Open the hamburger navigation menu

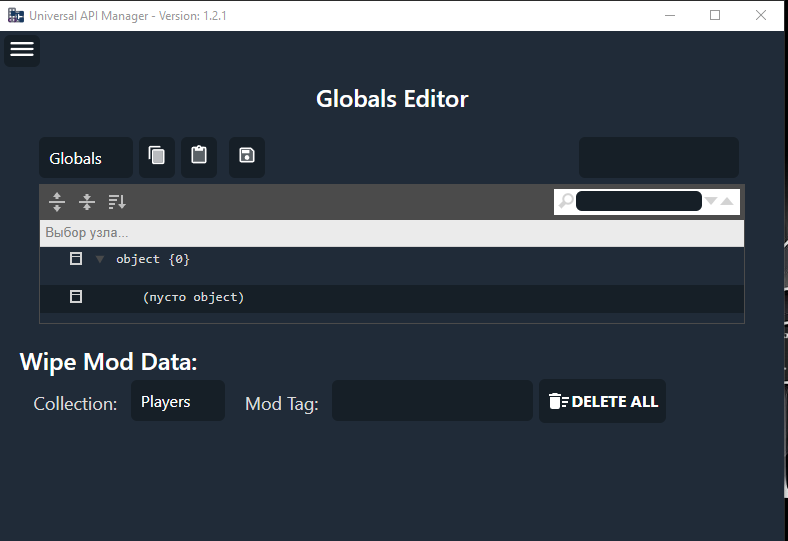coord(22,49)
